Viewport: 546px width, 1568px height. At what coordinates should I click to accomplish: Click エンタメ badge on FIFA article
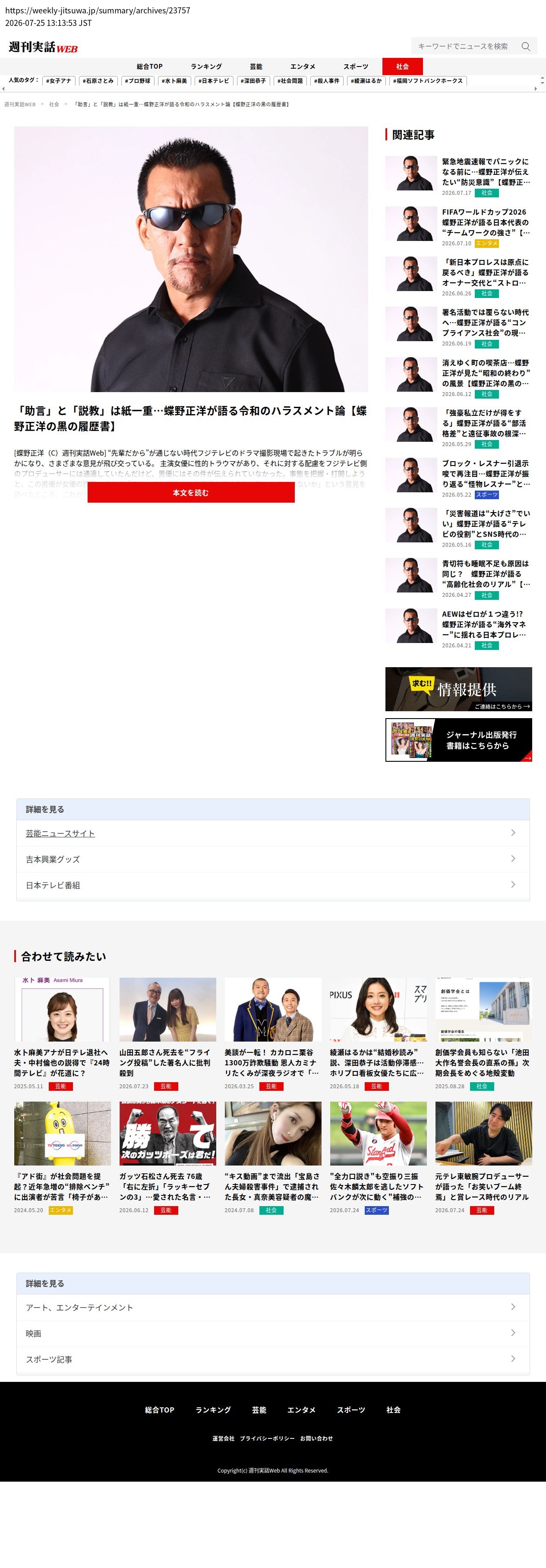click(x=486, y=244)
